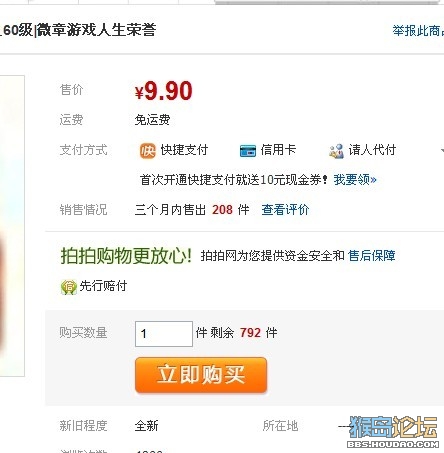Screen dimensions: 444x453
Task: Click the 猴岛论坛 watermark logo
Action: 393,431
